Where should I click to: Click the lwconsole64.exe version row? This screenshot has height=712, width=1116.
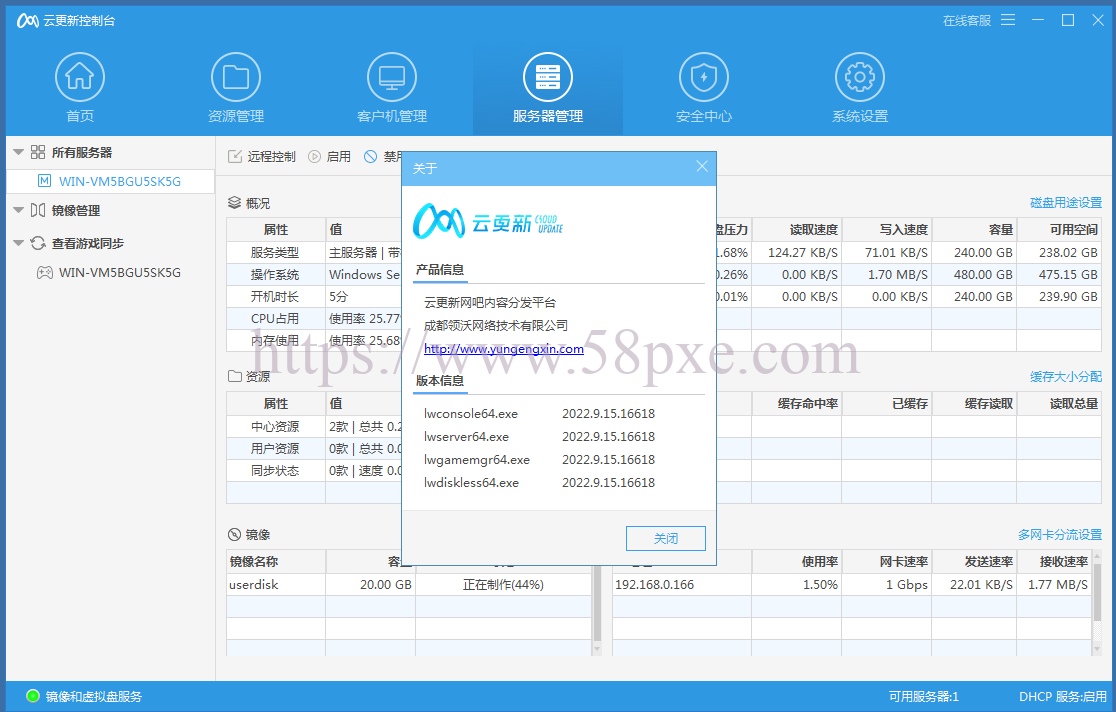(x=539, y=414)
